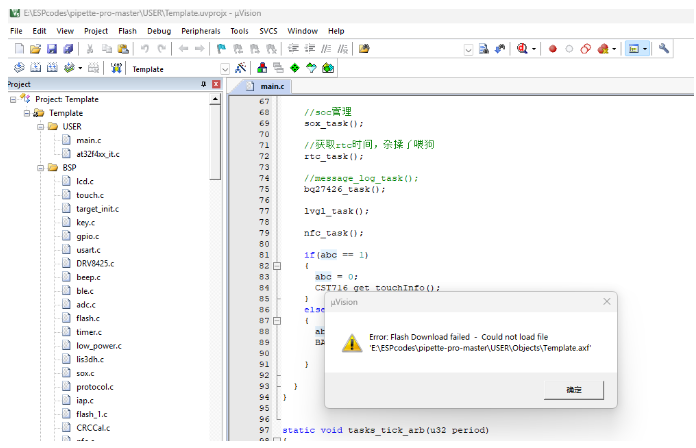The image size is (696, 448).
Task: Click line number 97 in the gutter
Action: 265,430
